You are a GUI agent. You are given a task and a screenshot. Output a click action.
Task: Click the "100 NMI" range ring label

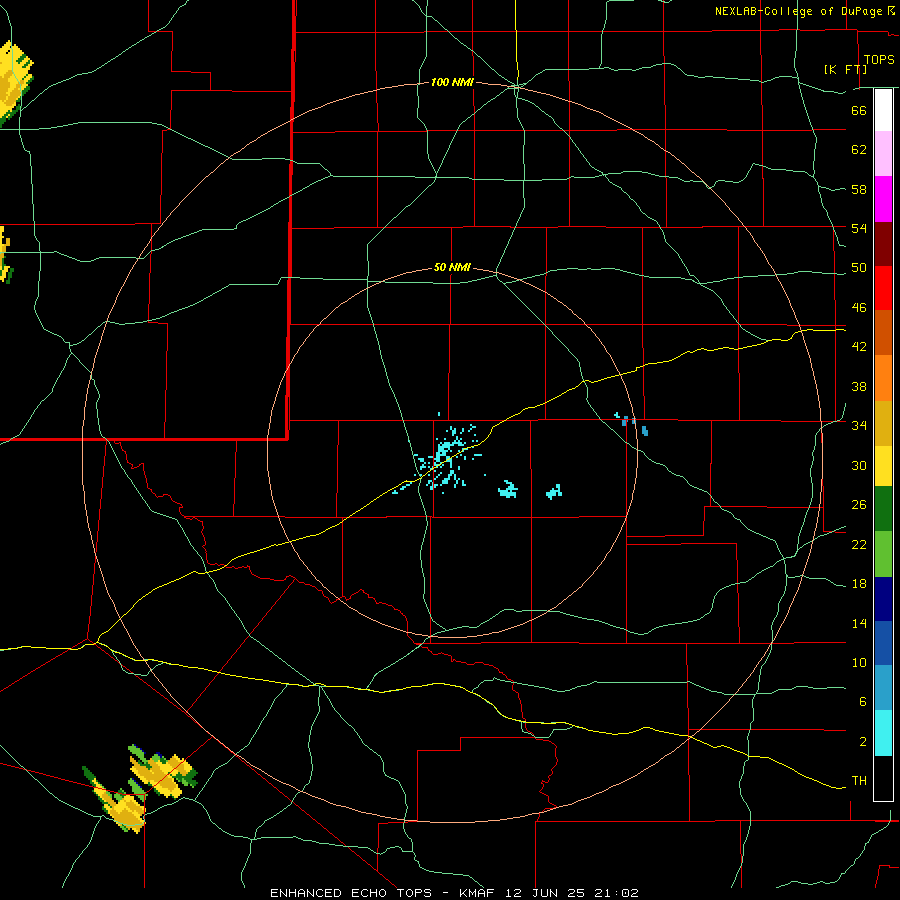click(x=452, y=83)
